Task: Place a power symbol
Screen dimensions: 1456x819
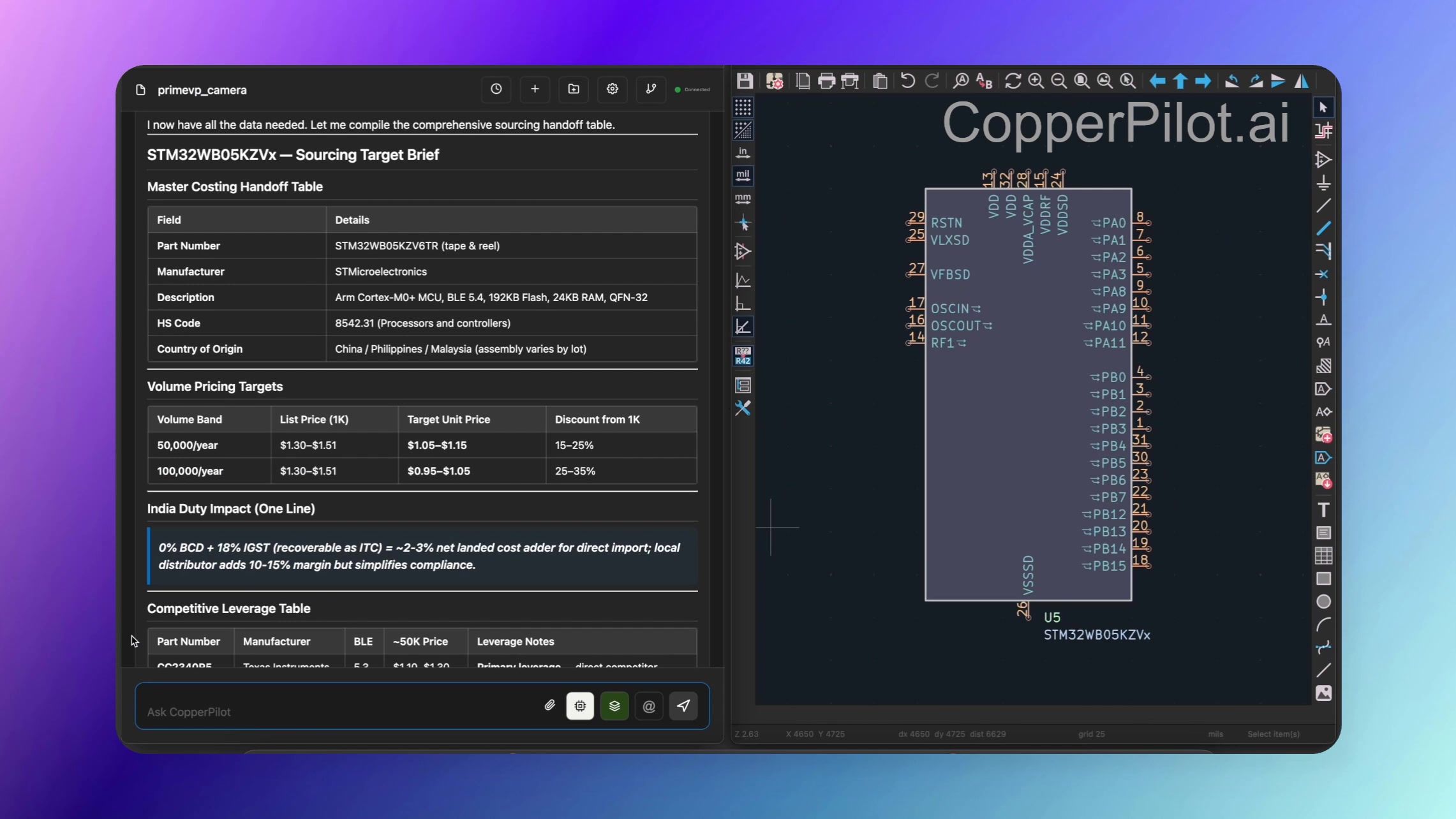Action: pos(1323,183)
